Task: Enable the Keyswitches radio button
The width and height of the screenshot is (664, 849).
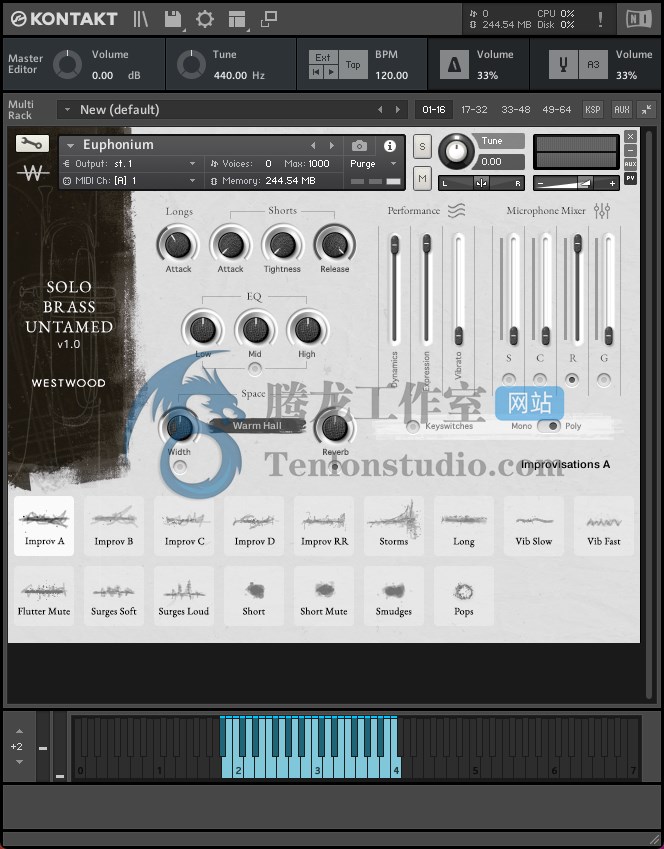Action: click(x=413, y=426)
